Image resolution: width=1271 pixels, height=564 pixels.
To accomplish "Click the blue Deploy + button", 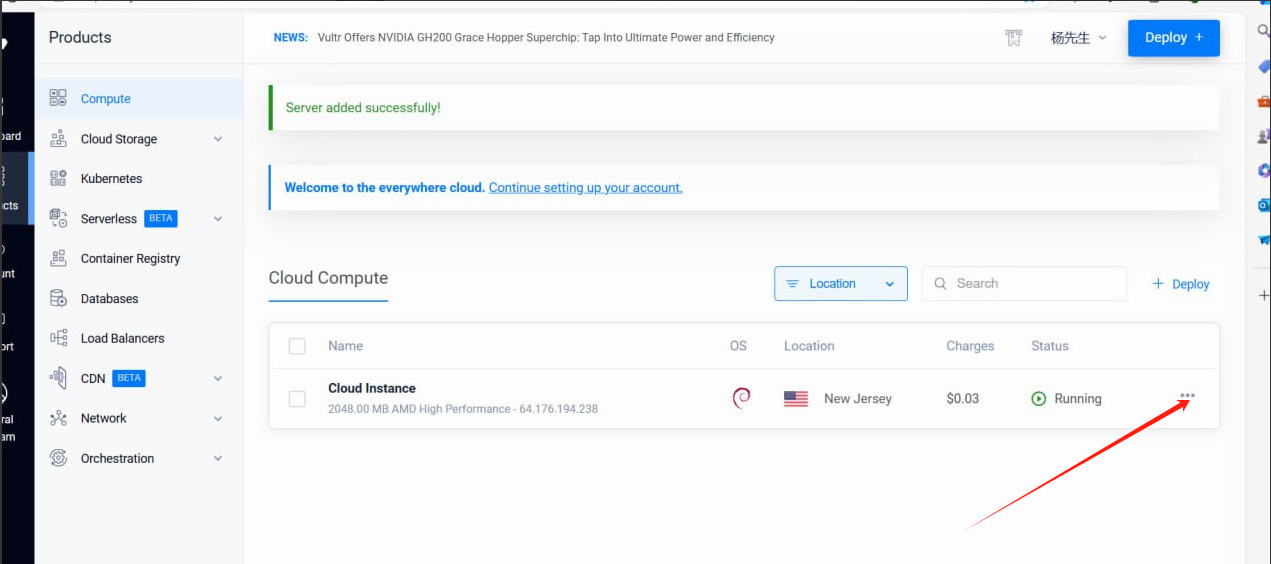I will click(1173, 38).
